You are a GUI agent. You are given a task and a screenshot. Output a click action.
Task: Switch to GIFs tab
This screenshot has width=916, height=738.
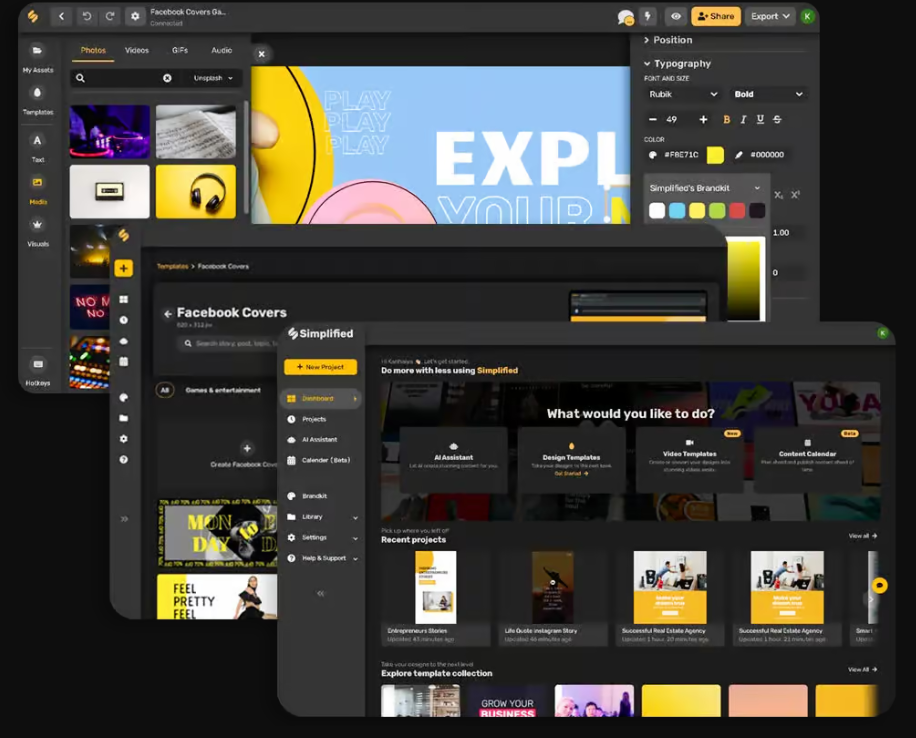pyautogui.click(x=180, y=50)
